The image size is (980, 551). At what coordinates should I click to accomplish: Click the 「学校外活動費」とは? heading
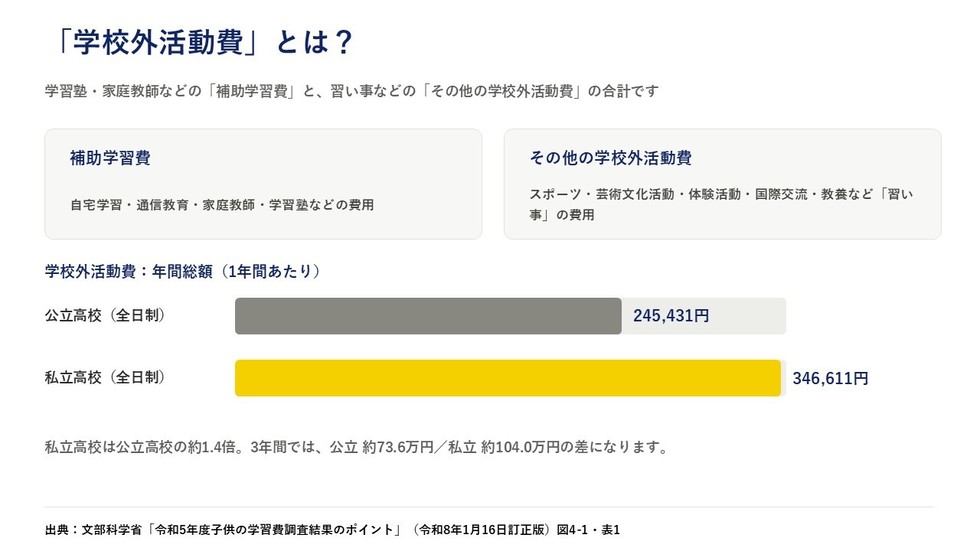tap(202, 42)
